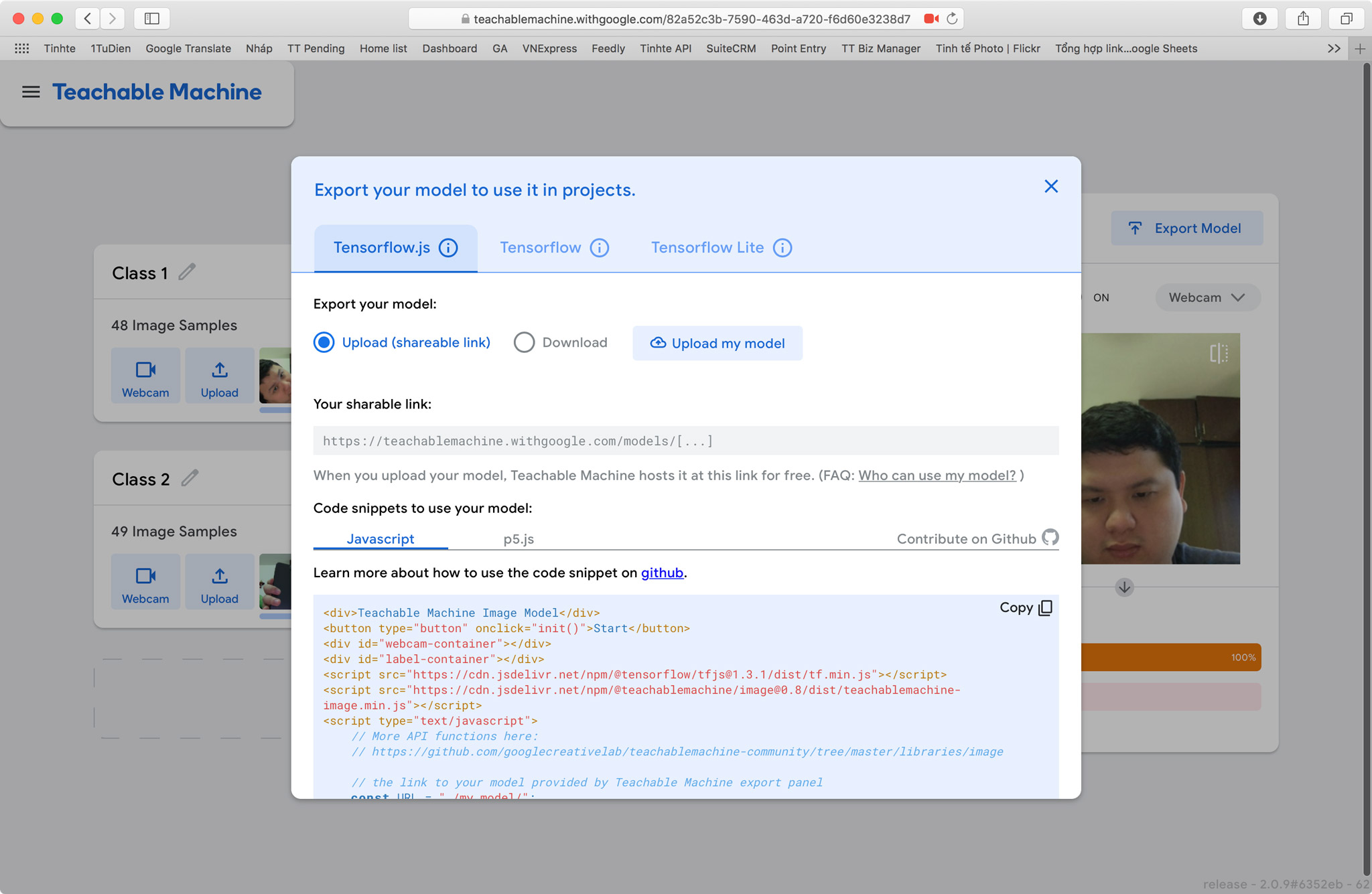Open Who can use my model FAQ

click(937, 475)
